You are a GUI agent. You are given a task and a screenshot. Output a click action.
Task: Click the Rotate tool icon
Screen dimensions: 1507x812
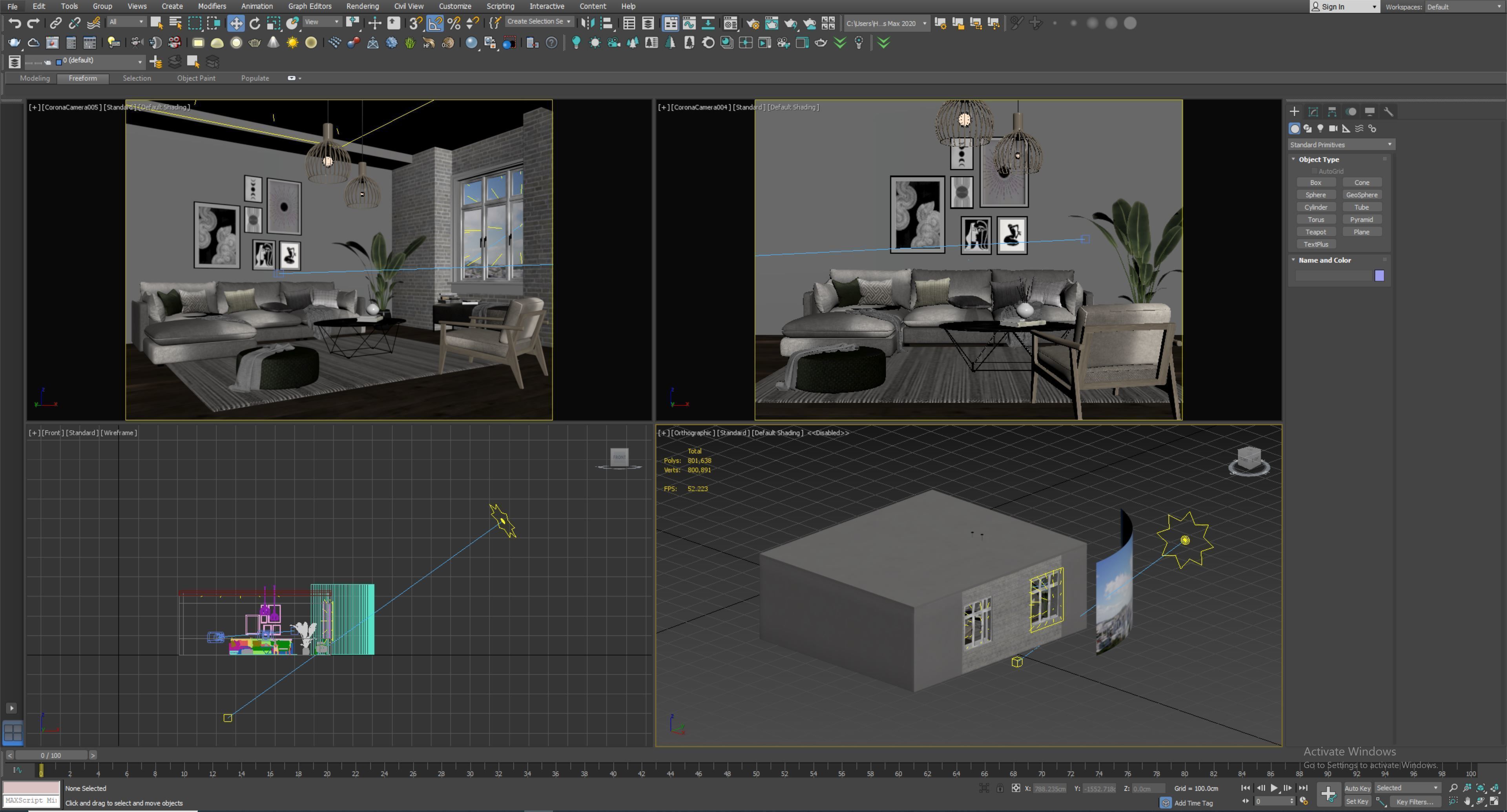tap(254, 24)
